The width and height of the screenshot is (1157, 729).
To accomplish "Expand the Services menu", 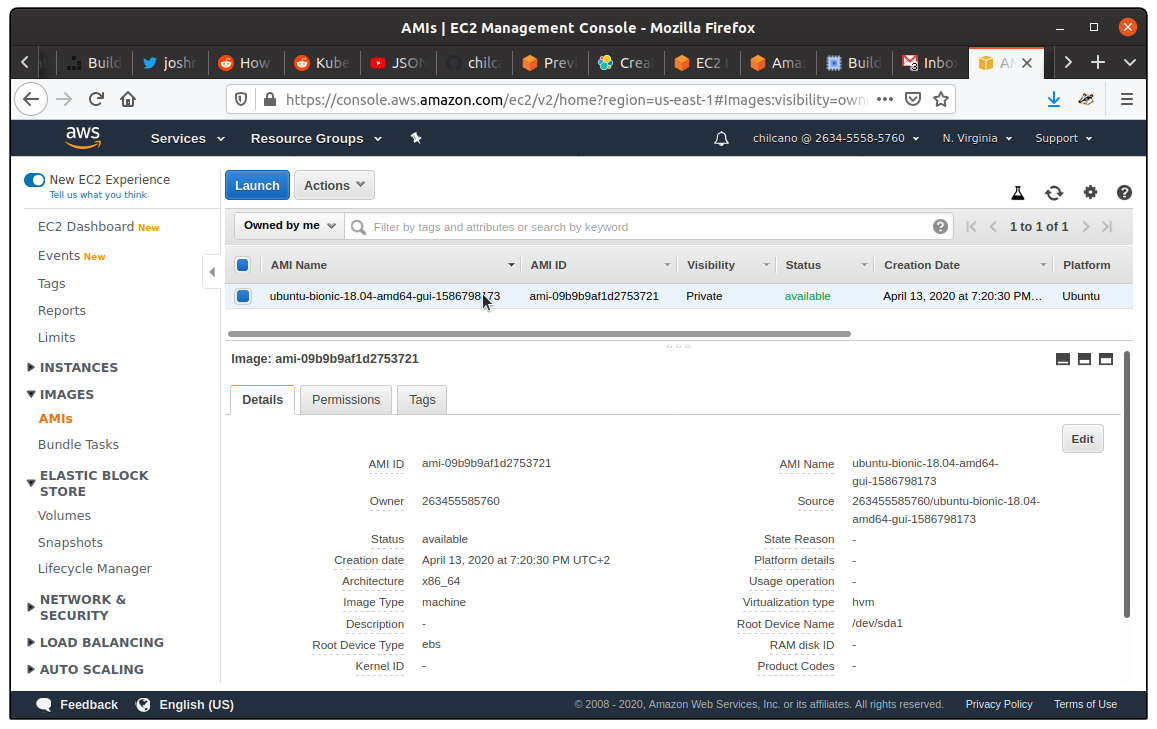I will (187, 139).
